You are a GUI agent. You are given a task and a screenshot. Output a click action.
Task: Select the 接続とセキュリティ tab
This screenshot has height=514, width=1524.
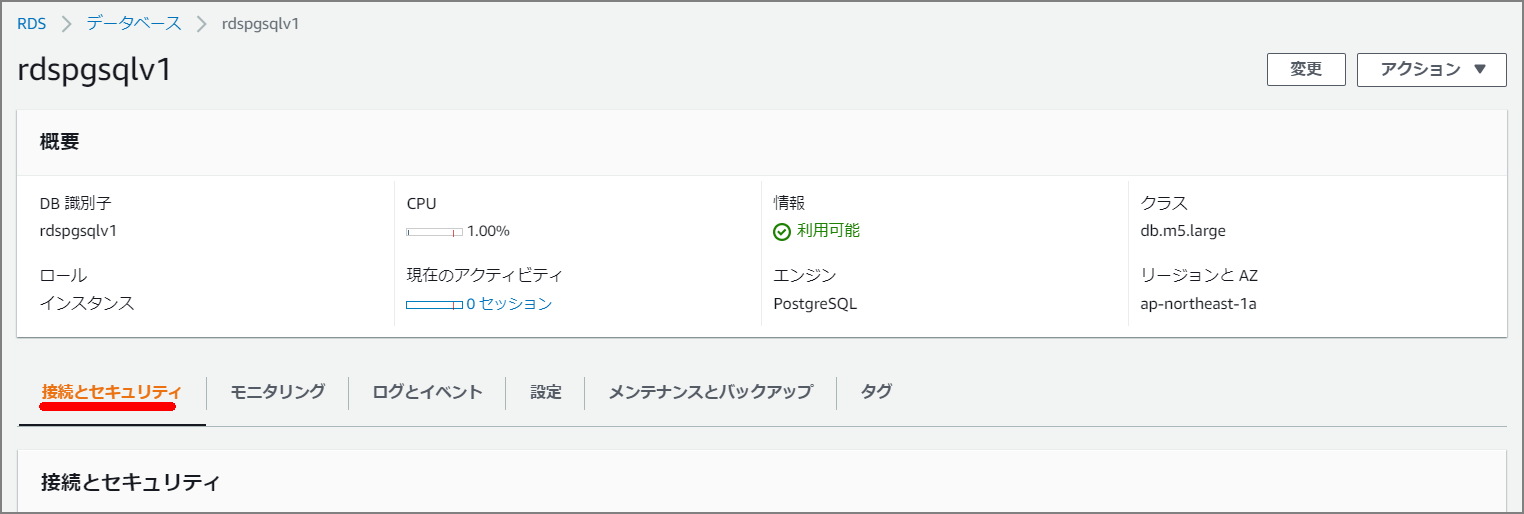pyautogui.click(x=112, y=392)
